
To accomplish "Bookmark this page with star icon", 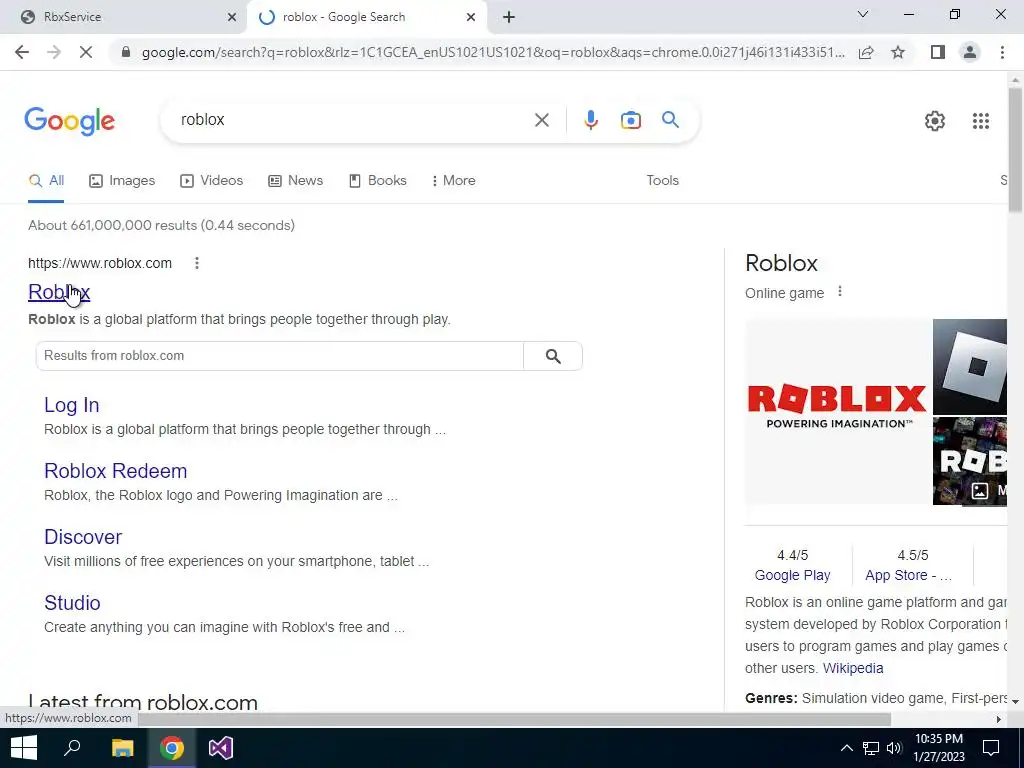I will [x=898, y=52].
